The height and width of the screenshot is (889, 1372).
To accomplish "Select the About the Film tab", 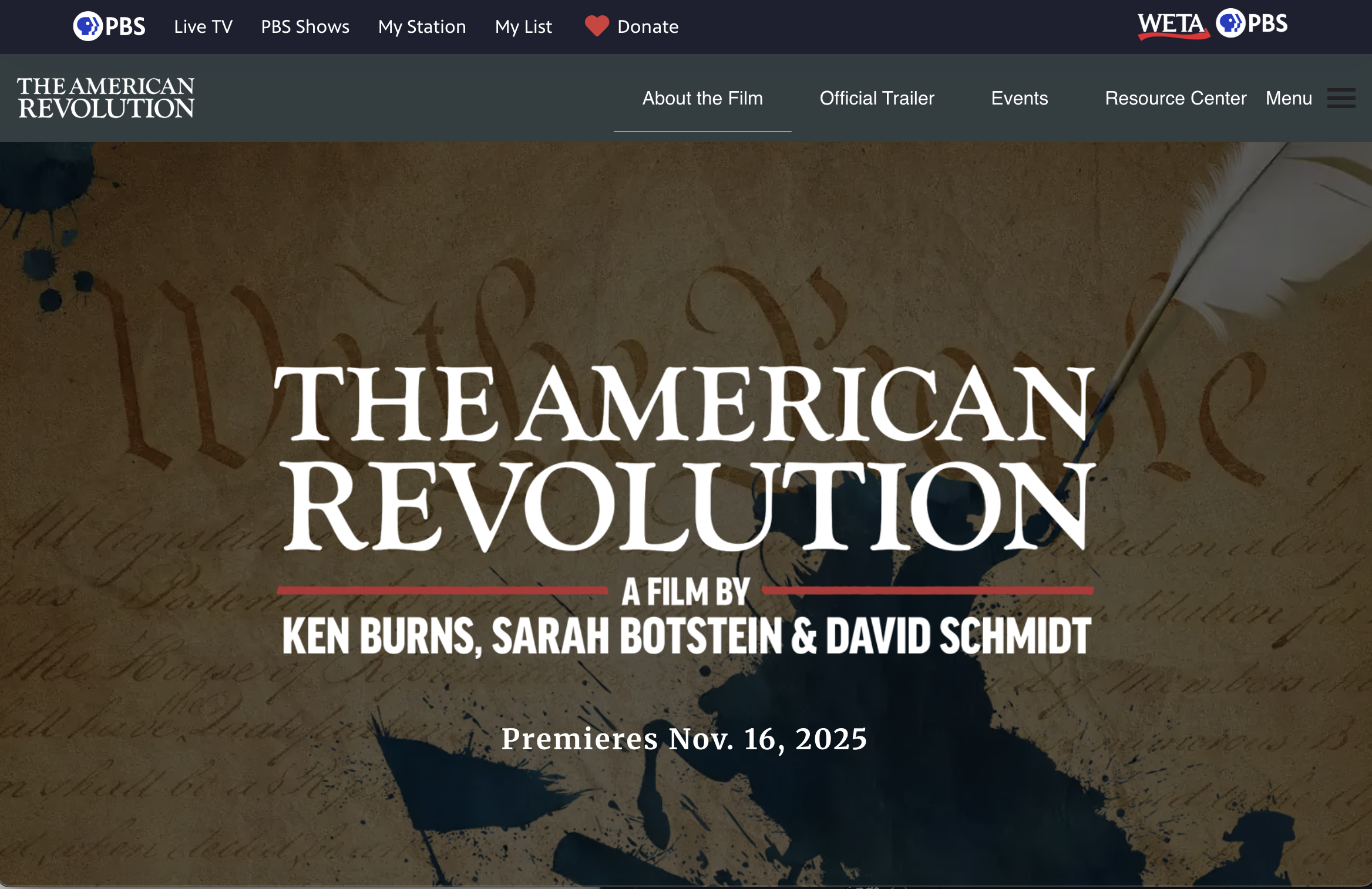I will point(702,98).
